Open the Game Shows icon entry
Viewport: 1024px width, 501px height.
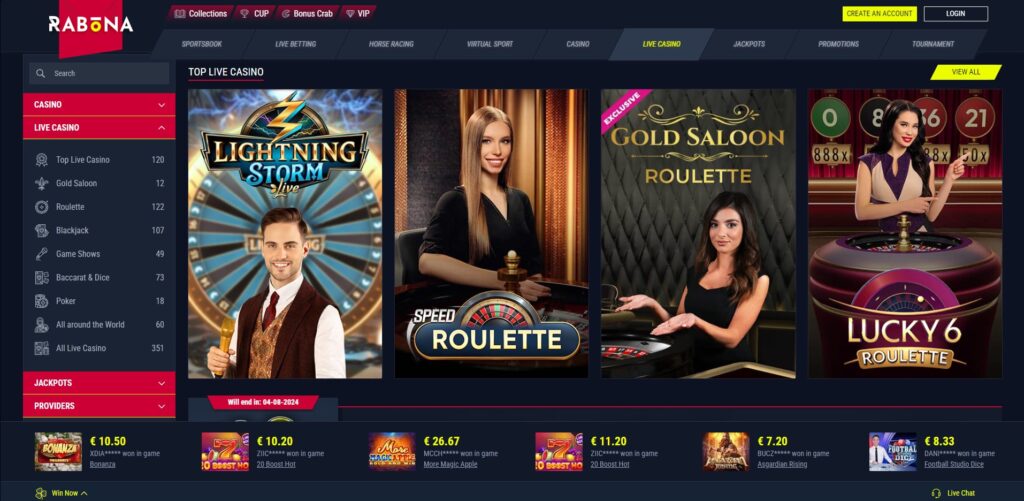click(x=41, y=254)
